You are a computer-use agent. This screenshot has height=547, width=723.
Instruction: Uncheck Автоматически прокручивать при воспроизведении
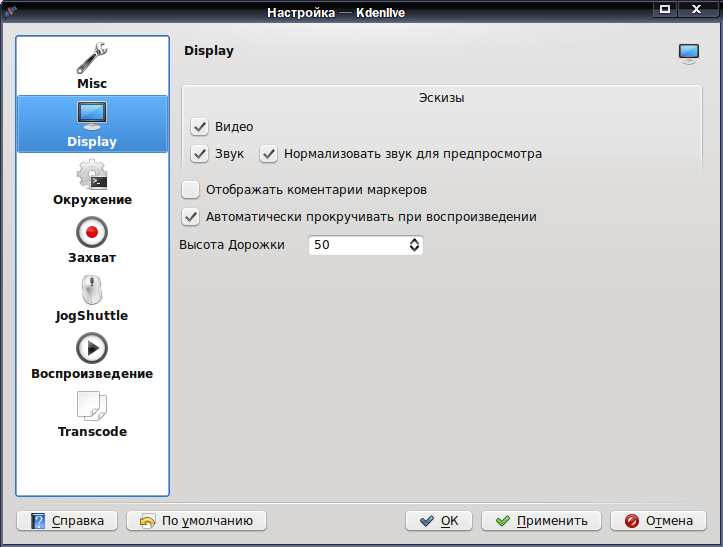(x=190, y=217)
